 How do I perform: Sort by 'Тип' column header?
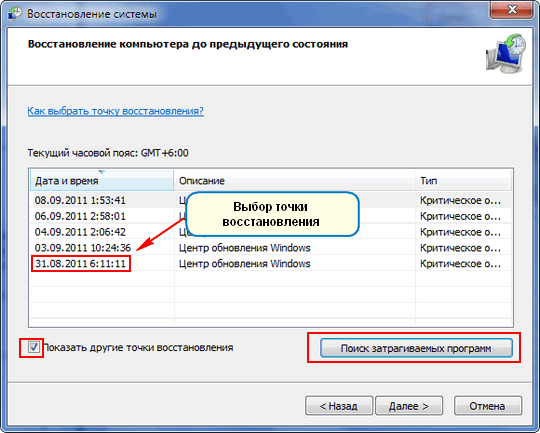[462, 181]
